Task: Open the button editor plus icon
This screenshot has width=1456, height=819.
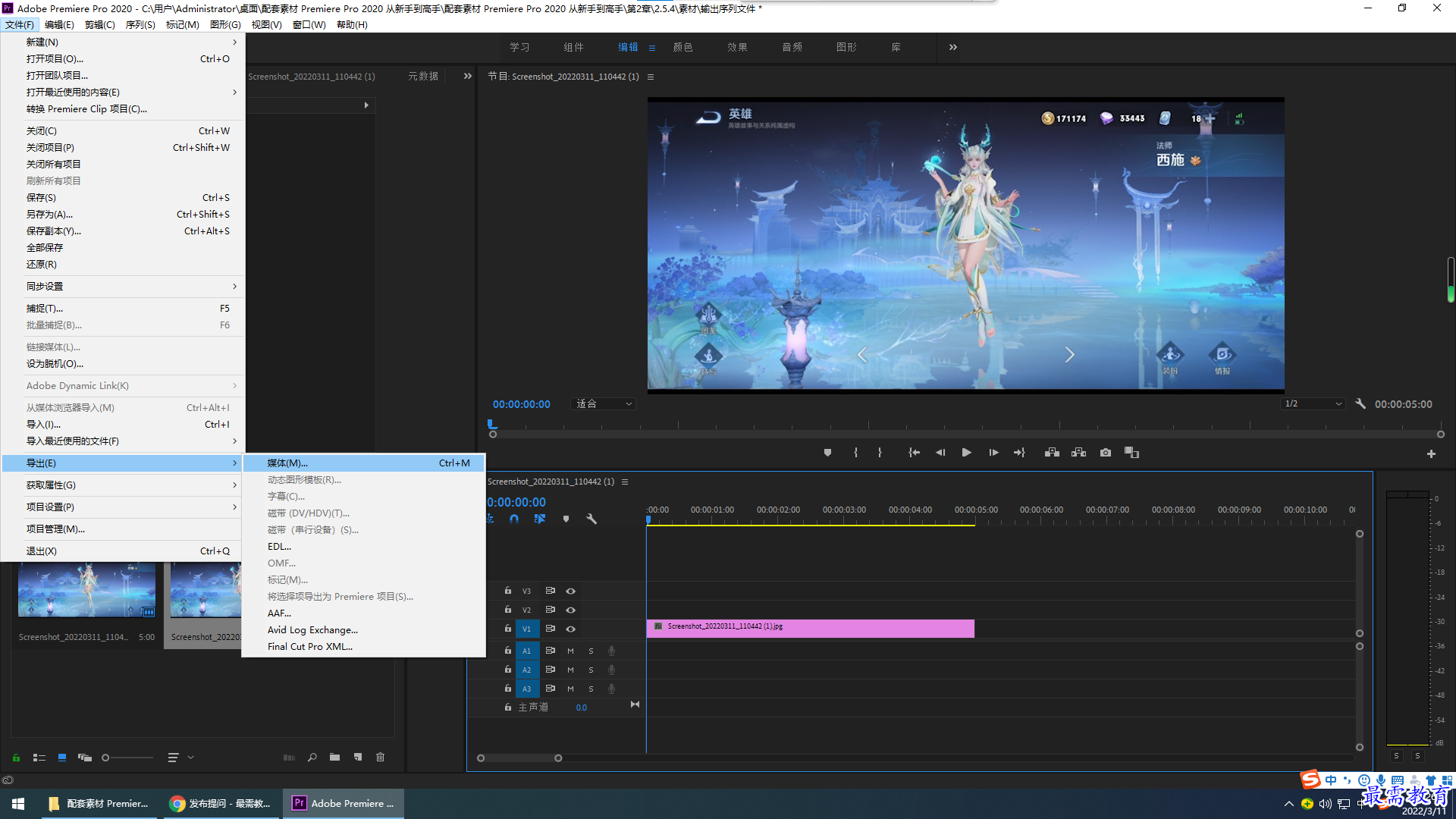Action: 1431,453
